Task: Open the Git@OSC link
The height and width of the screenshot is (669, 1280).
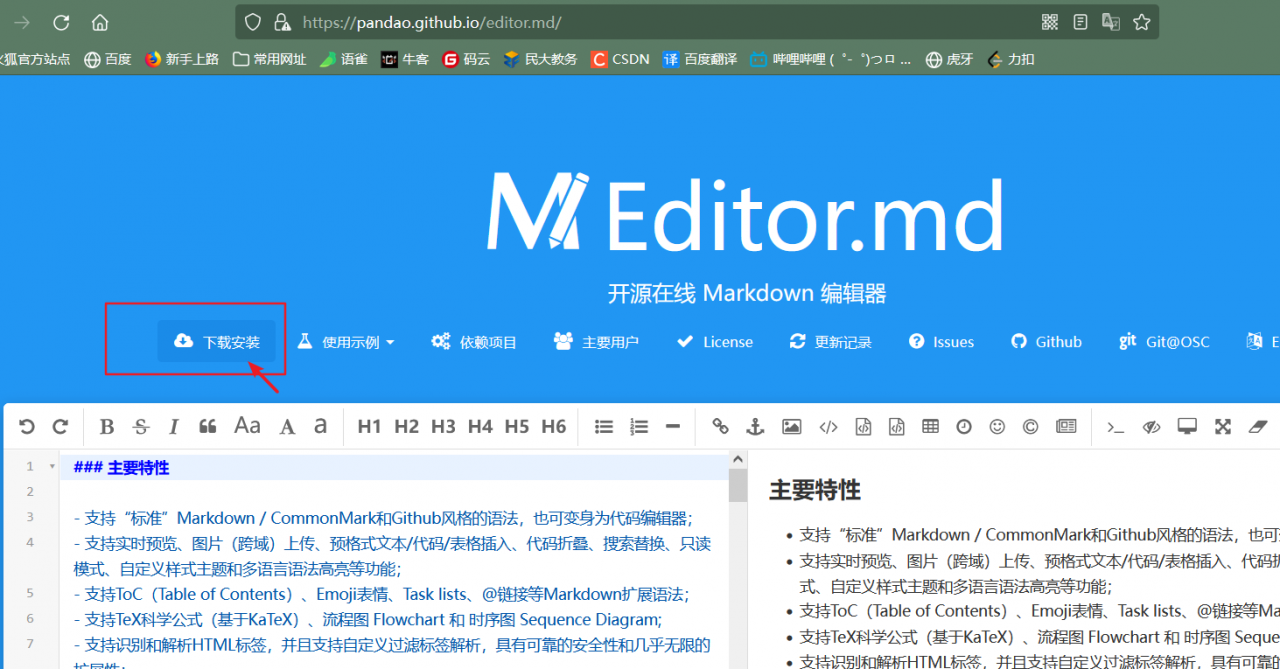Action: tap(1164, 342)
